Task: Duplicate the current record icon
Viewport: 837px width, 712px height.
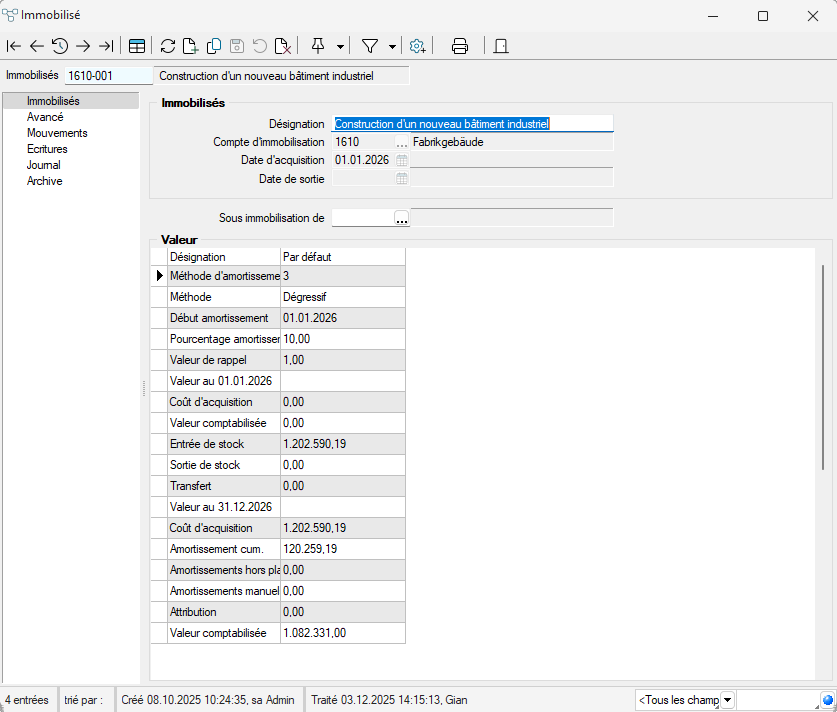Action: click(213, 46)
